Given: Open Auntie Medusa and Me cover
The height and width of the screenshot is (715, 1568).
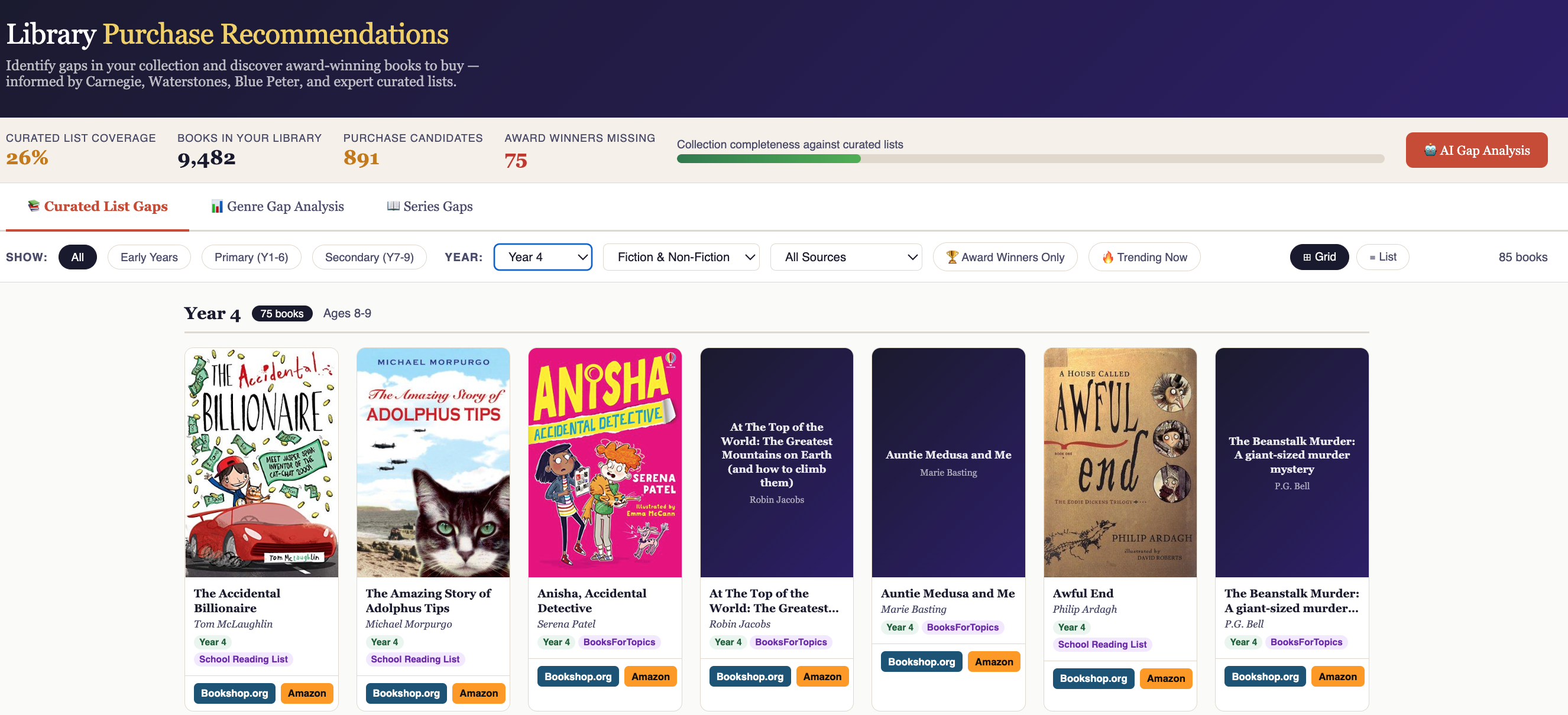Looking at the screenshot, I should 948,463.
